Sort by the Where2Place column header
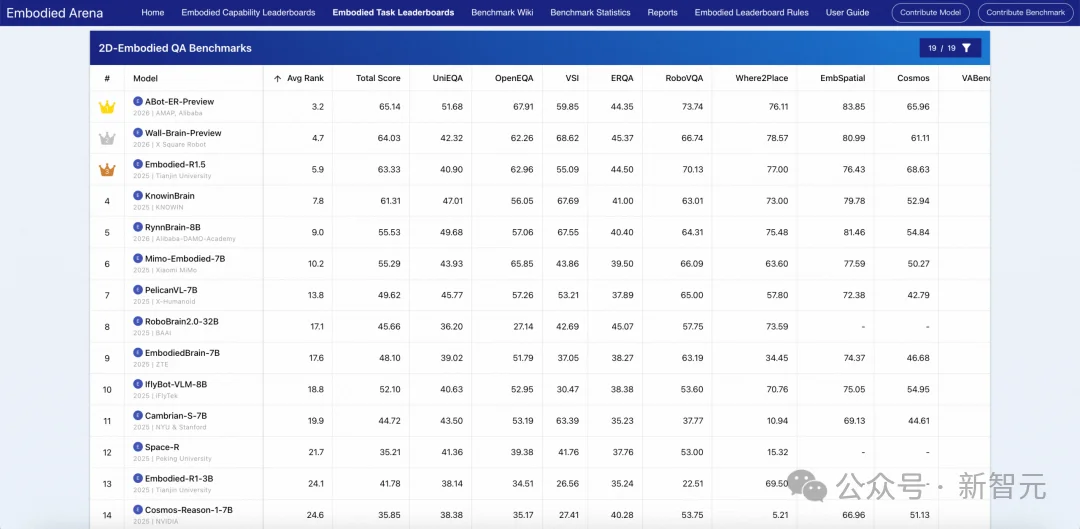 point(762,79)
